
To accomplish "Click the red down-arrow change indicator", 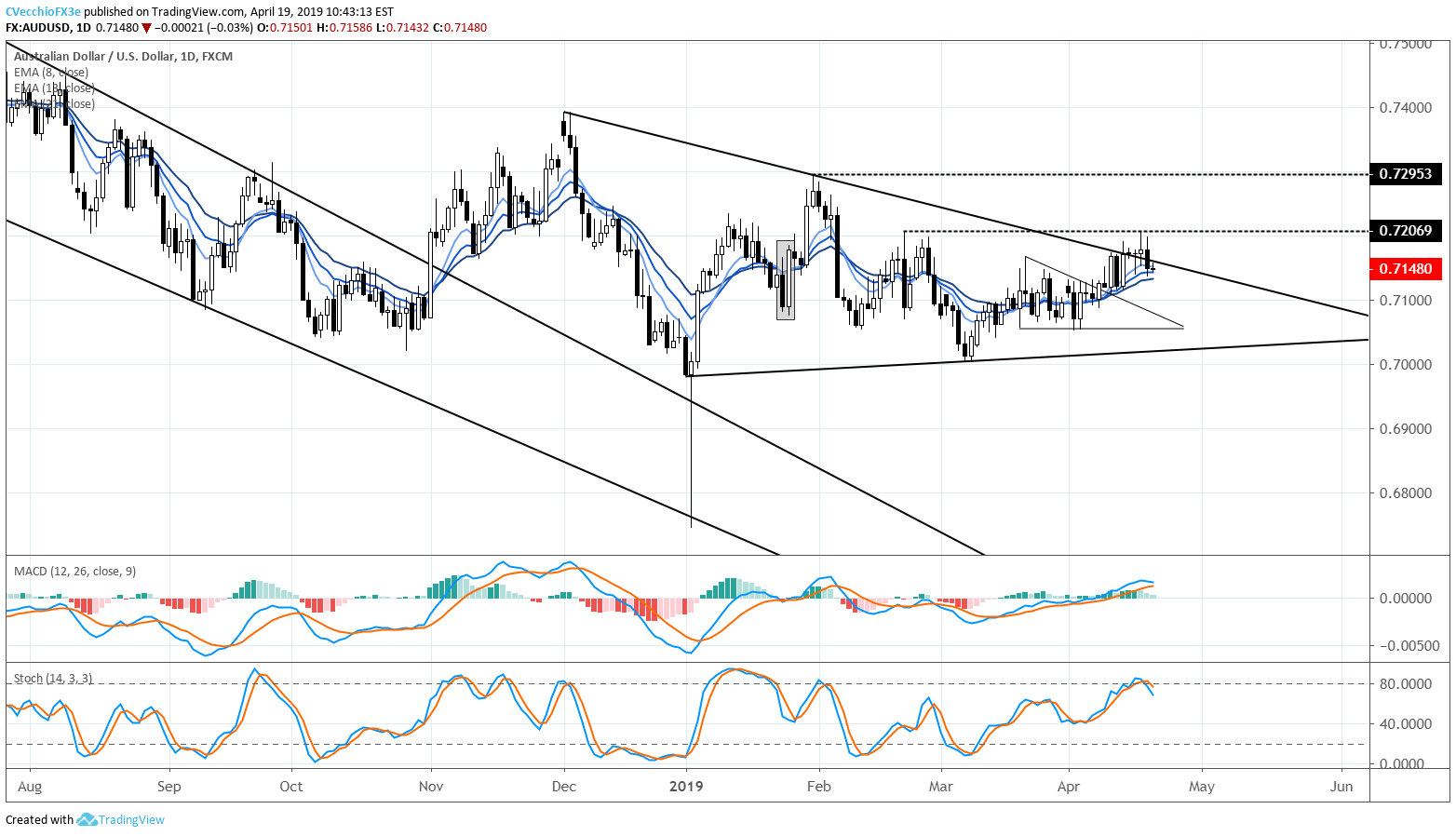I will (146, 28).
